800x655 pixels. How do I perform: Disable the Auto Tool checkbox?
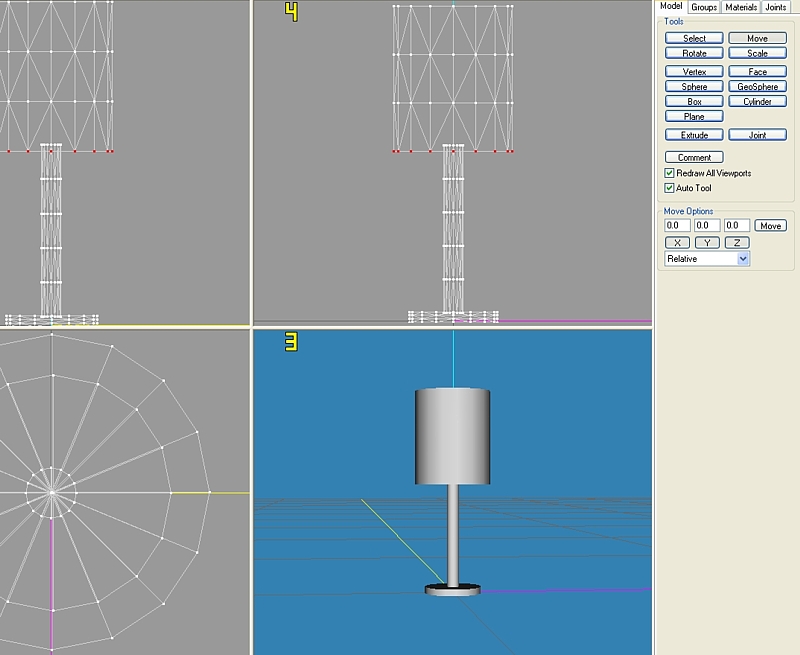[x=670, y=188]
